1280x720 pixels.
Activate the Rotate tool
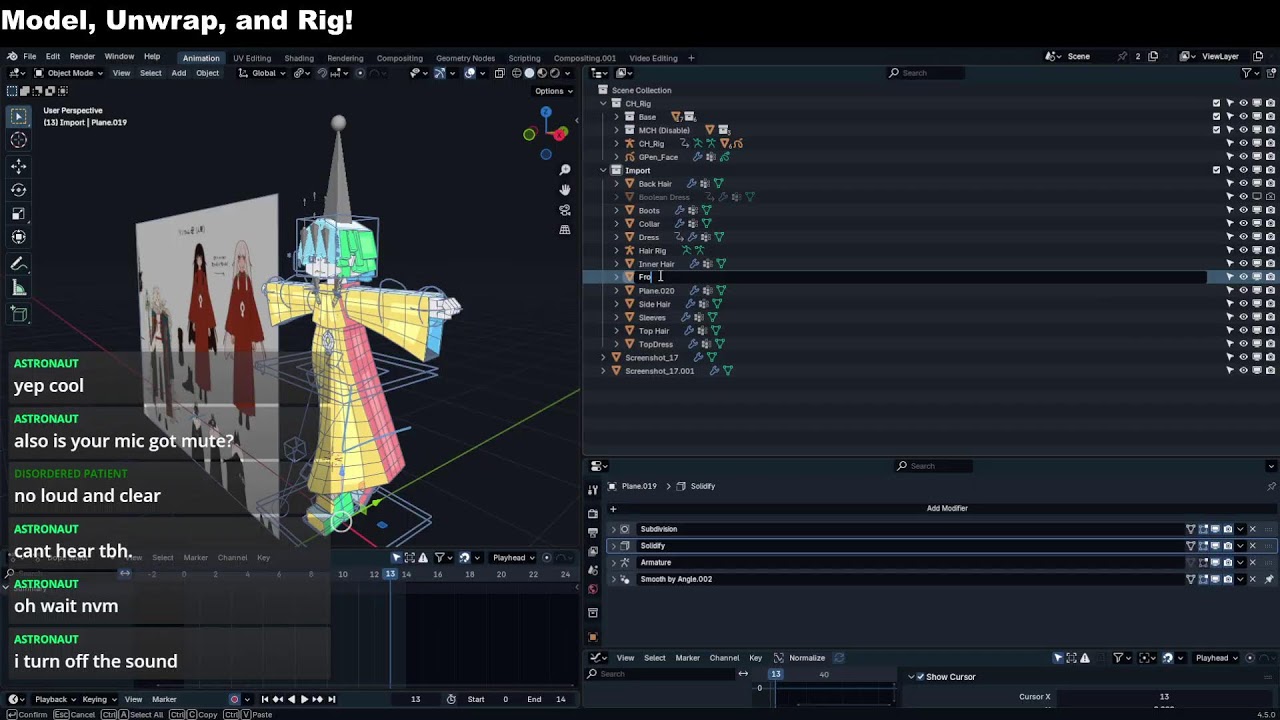click(19, 190)
